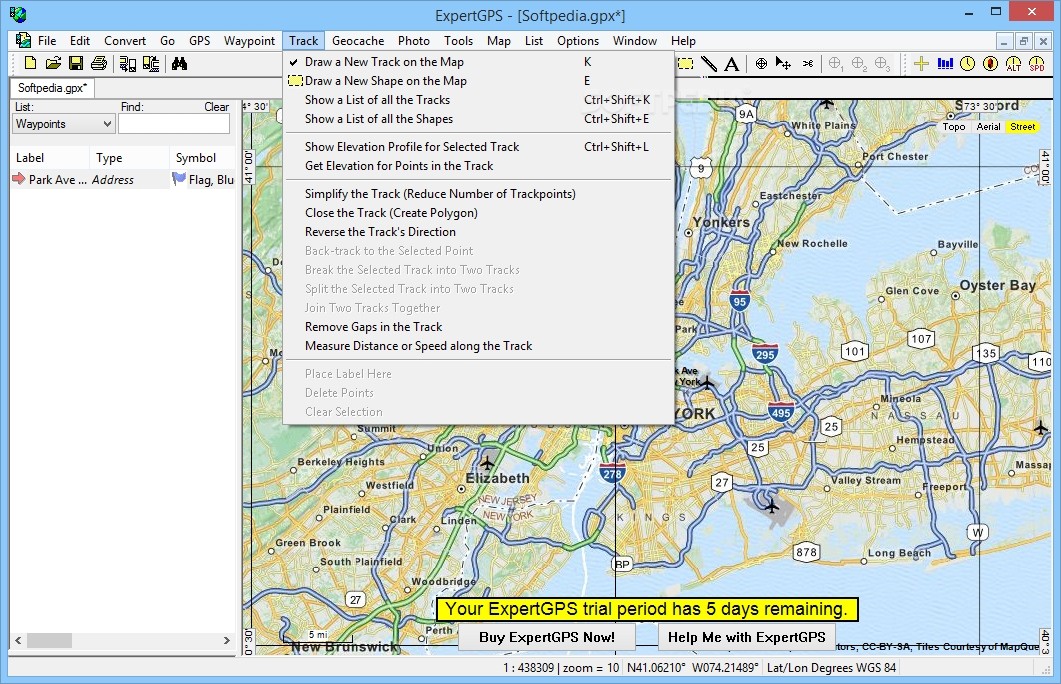
Task: Open the Options menu
Action: [x=578, y=41]
